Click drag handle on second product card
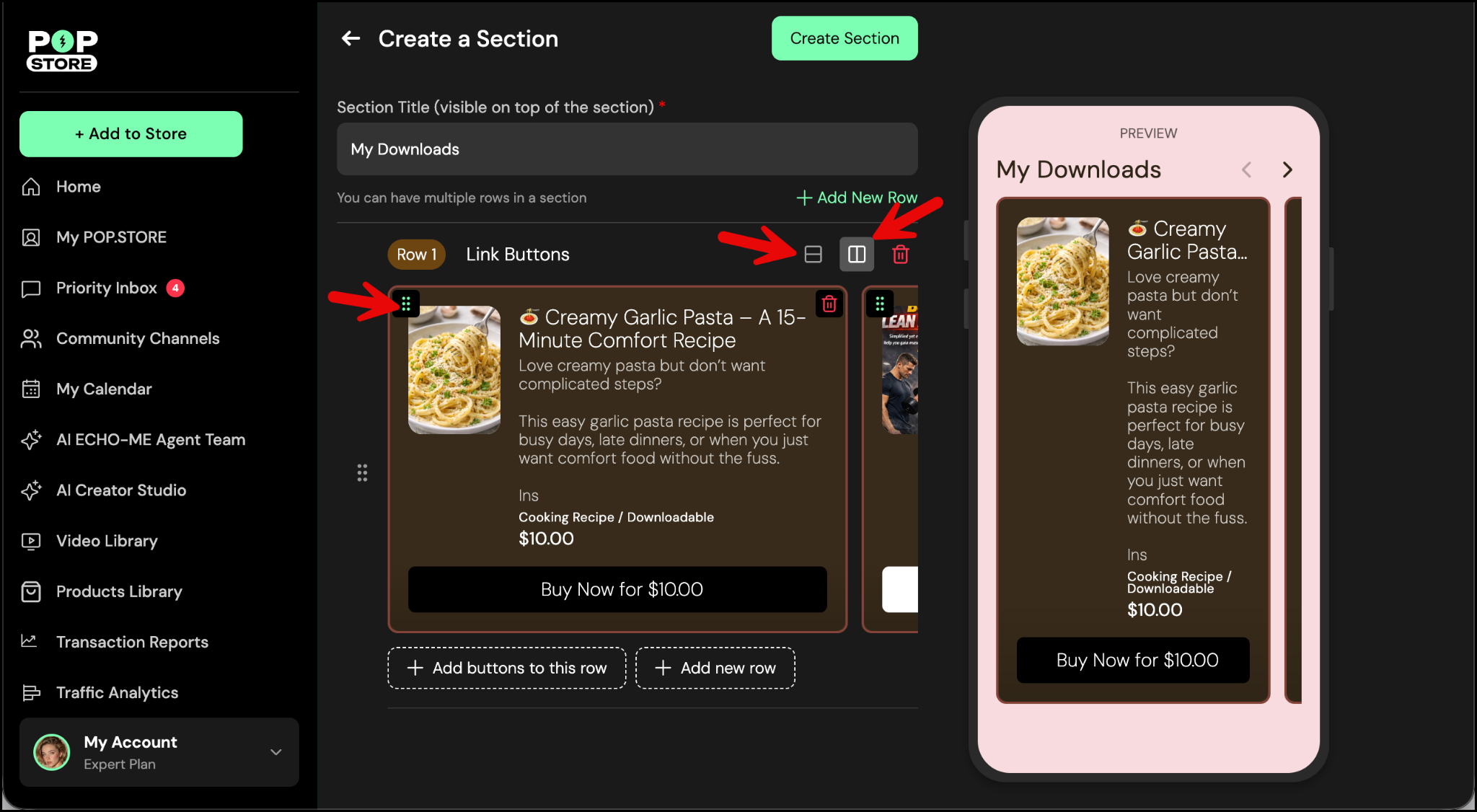 [880, 304]
